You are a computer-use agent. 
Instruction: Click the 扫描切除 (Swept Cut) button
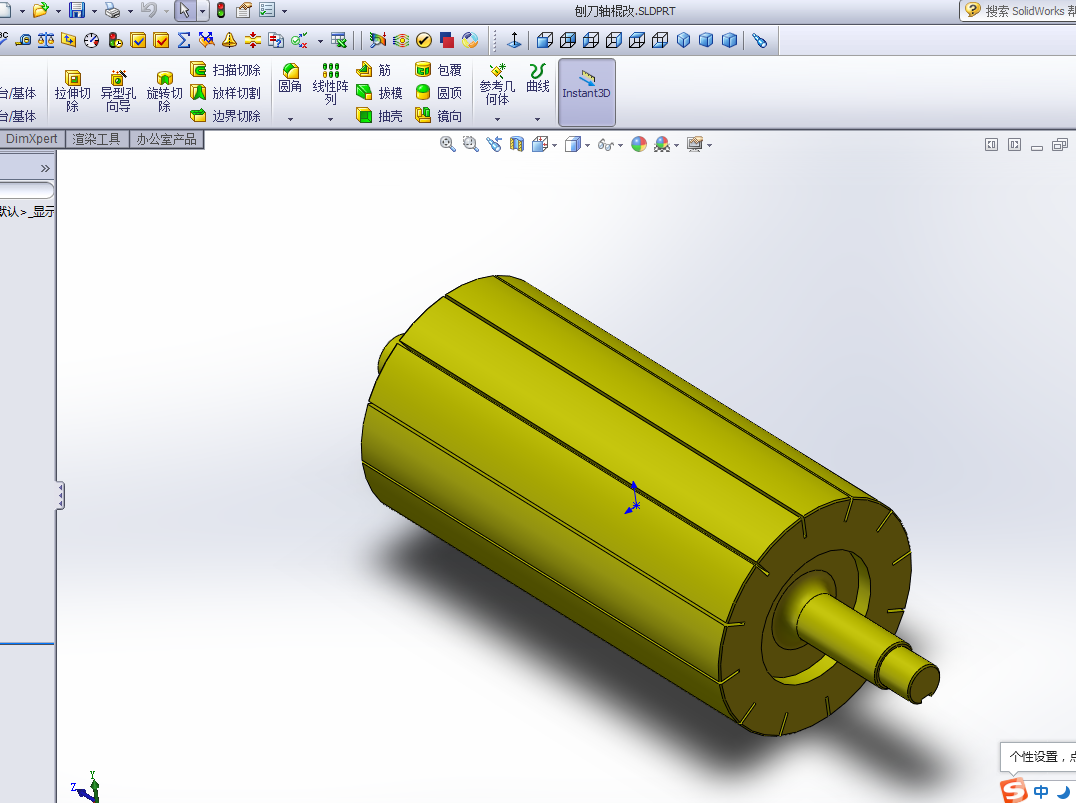(x=226, y=70)
